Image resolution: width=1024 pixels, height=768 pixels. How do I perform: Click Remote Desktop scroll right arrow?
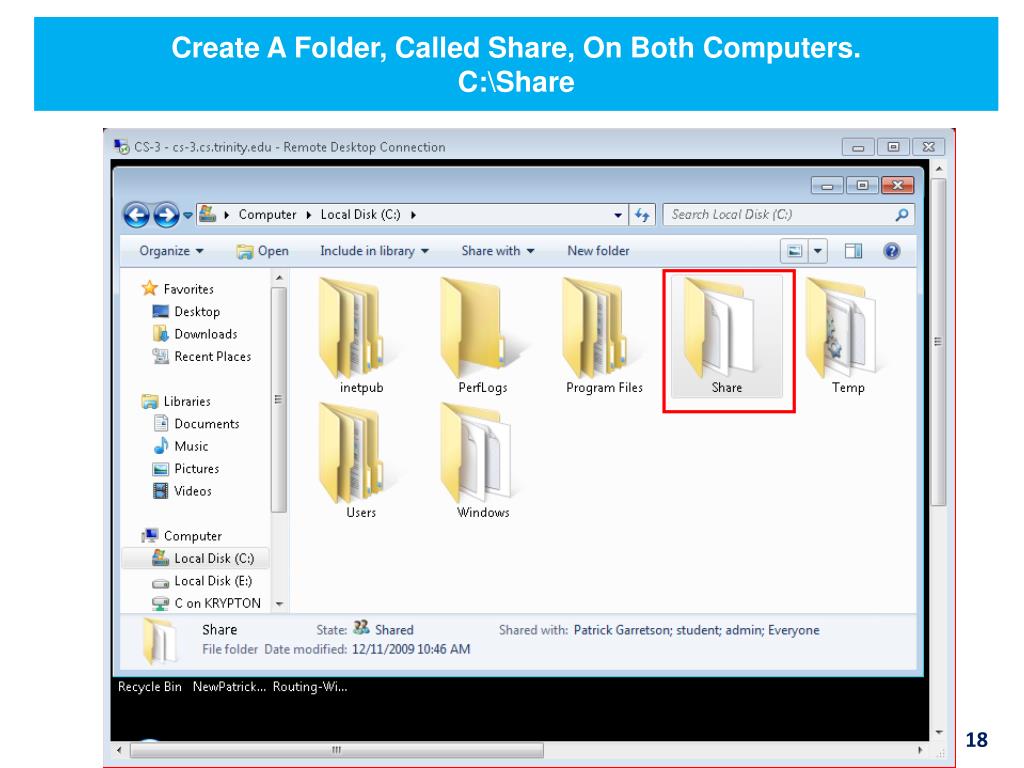pyautogui.click(x=921, y=750)
